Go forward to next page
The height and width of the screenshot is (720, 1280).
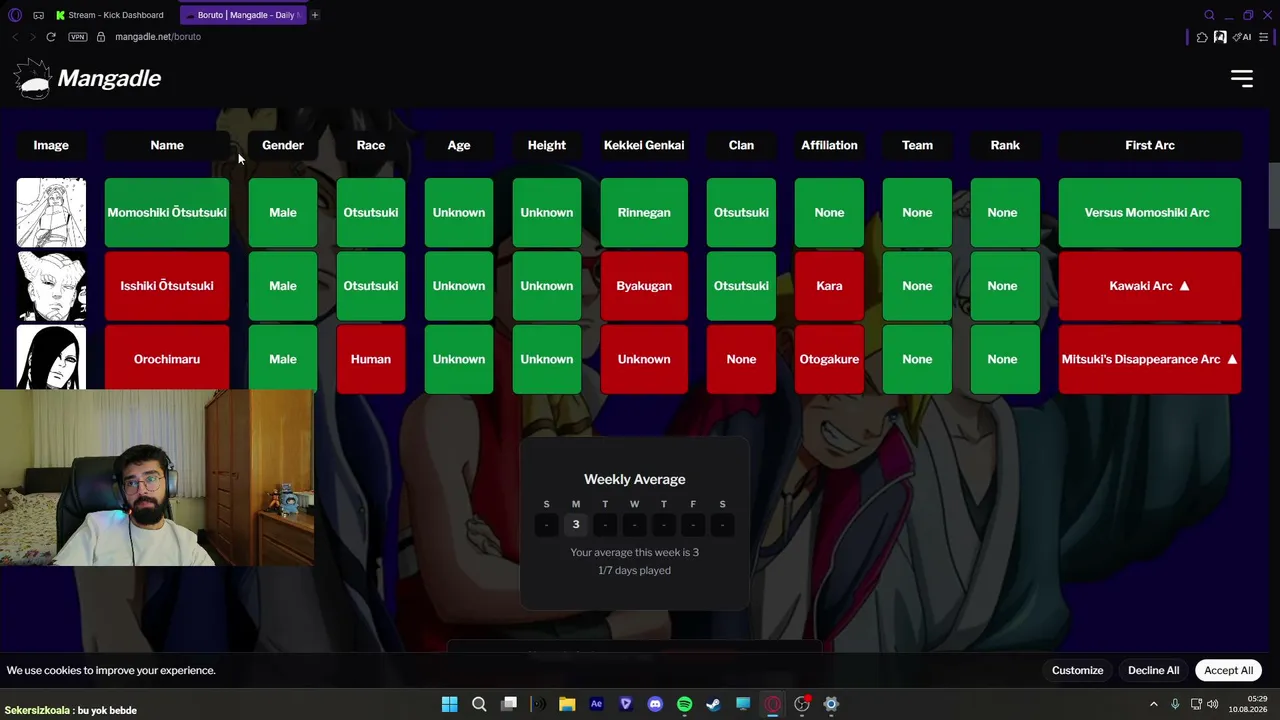click(x=32, y=37)
